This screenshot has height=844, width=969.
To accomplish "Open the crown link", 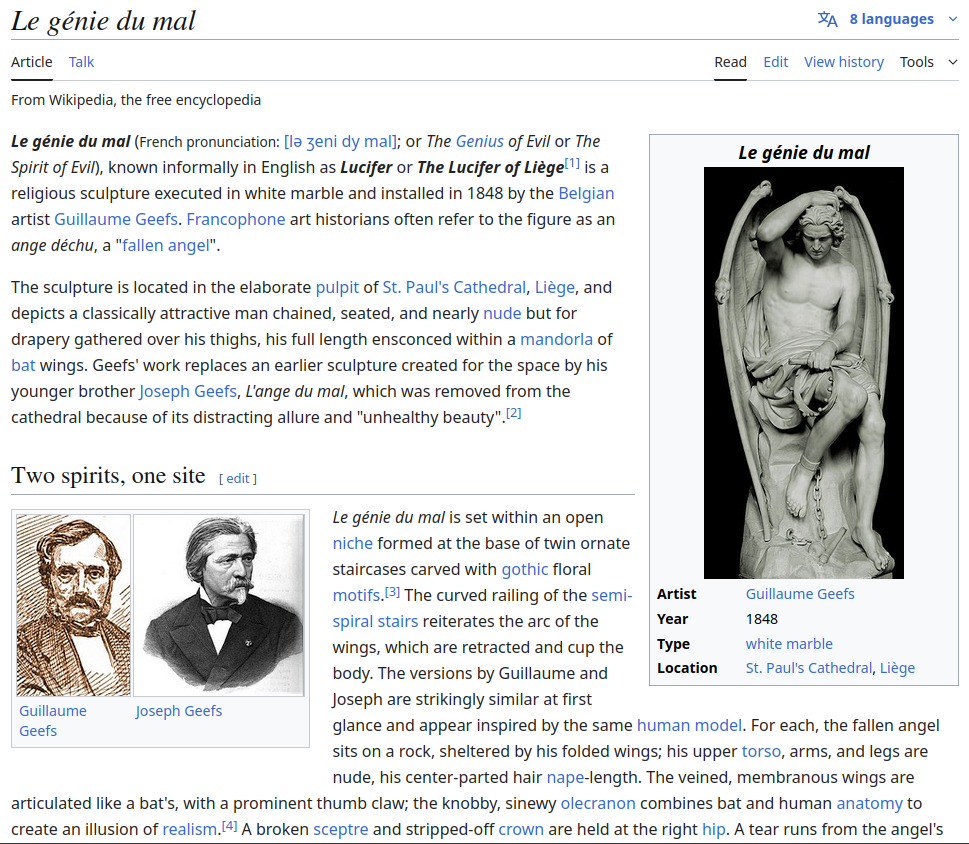I will (521, 829).
